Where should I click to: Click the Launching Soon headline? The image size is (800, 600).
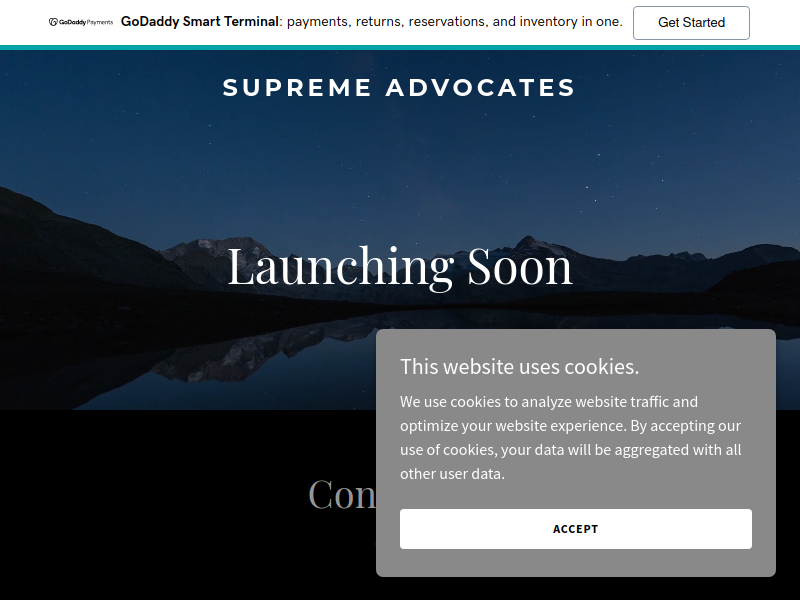[x=399, y=267]
